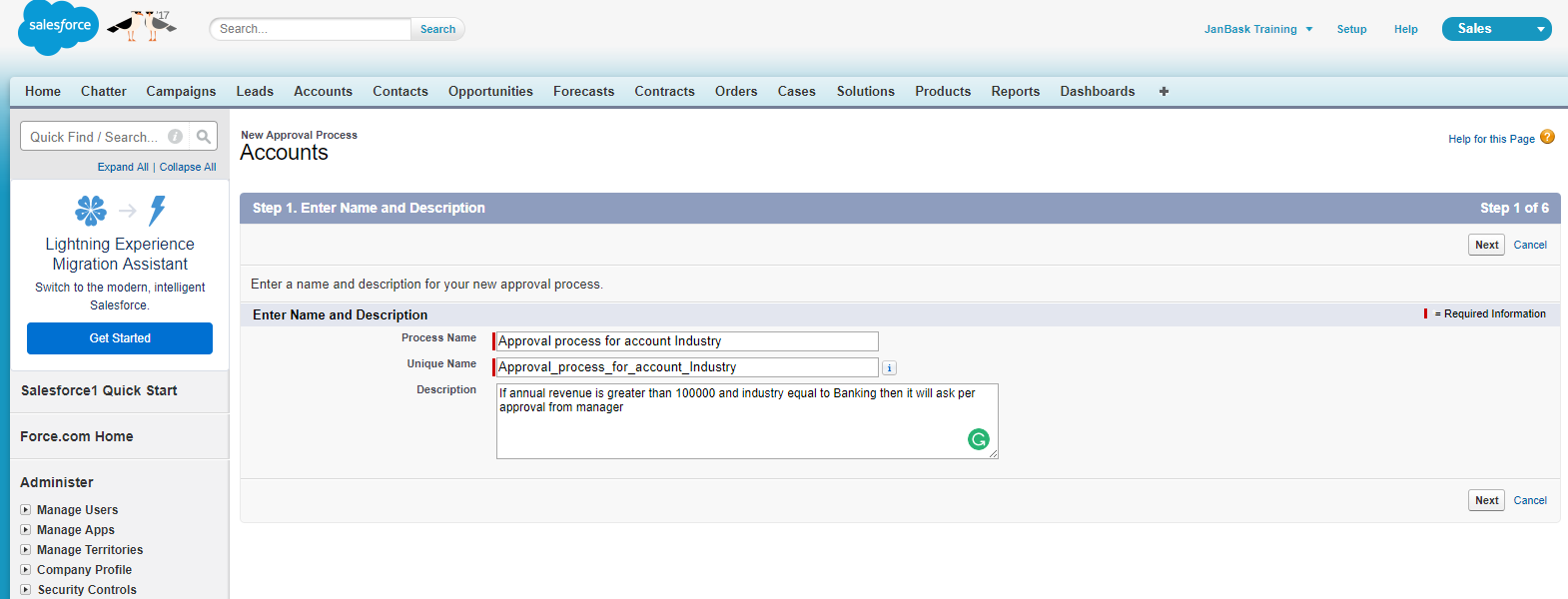Switch to the Opportunities tab
The width and height of the screenshot is (1568, 599).
490,91
